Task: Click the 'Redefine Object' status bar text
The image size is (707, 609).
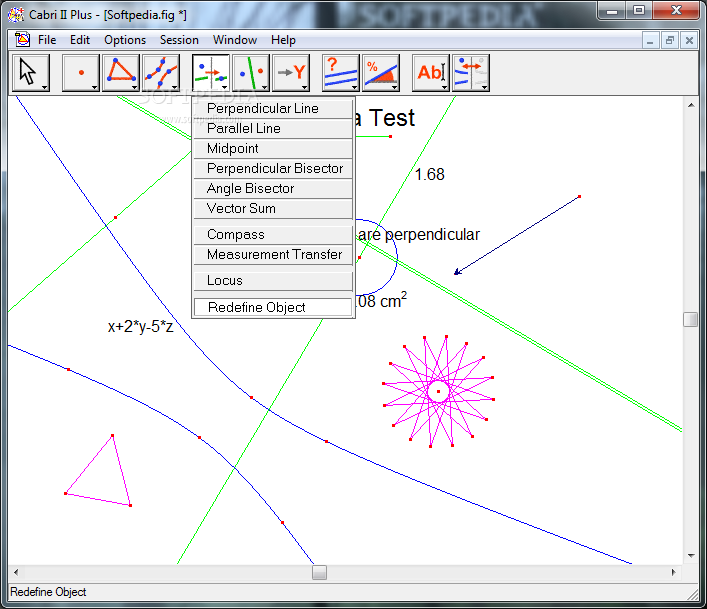Action: point(48,592)
